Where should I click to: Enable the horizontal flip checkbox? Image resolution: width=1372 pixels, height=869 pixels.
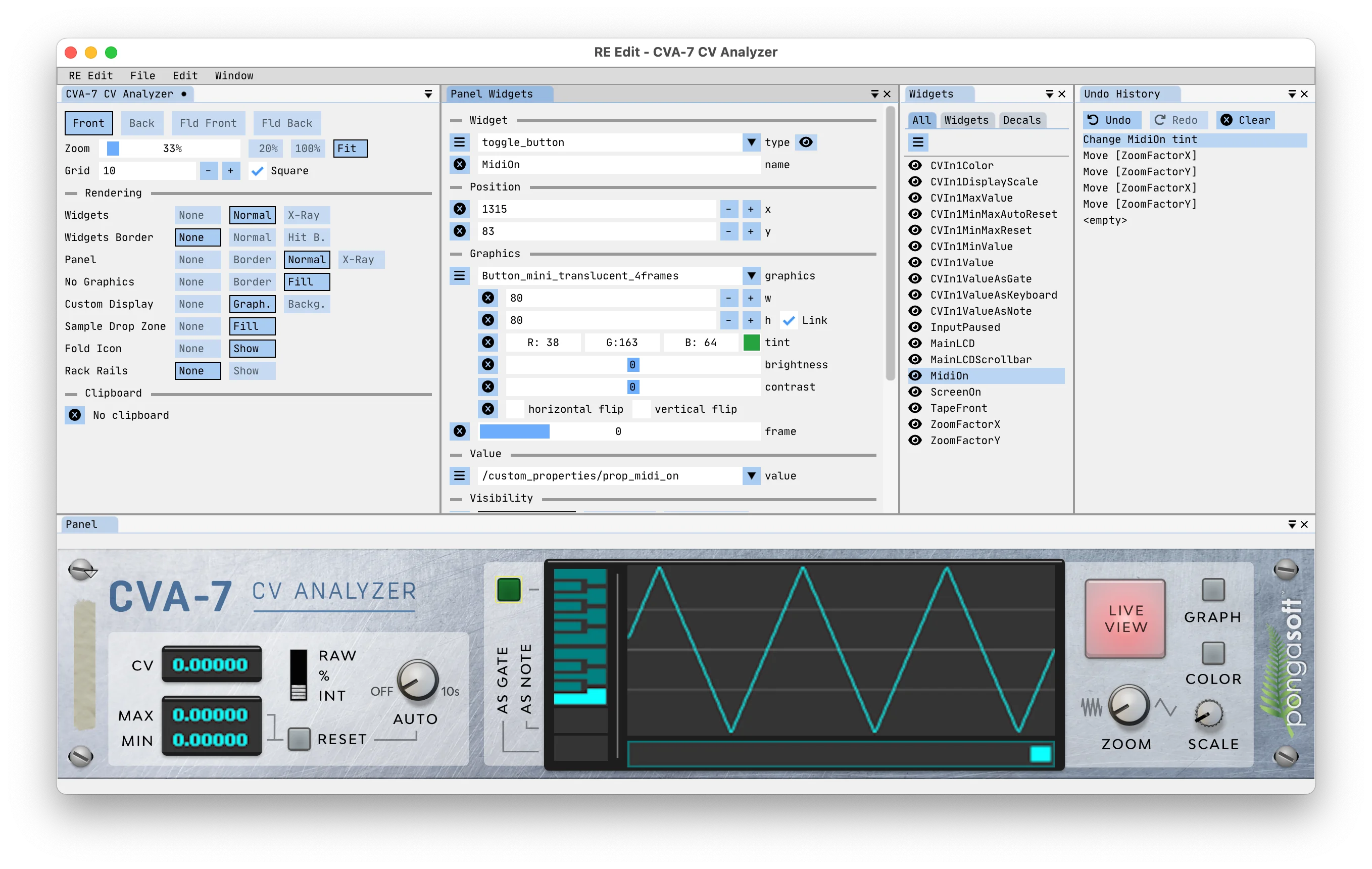click(x=515, y=409)
